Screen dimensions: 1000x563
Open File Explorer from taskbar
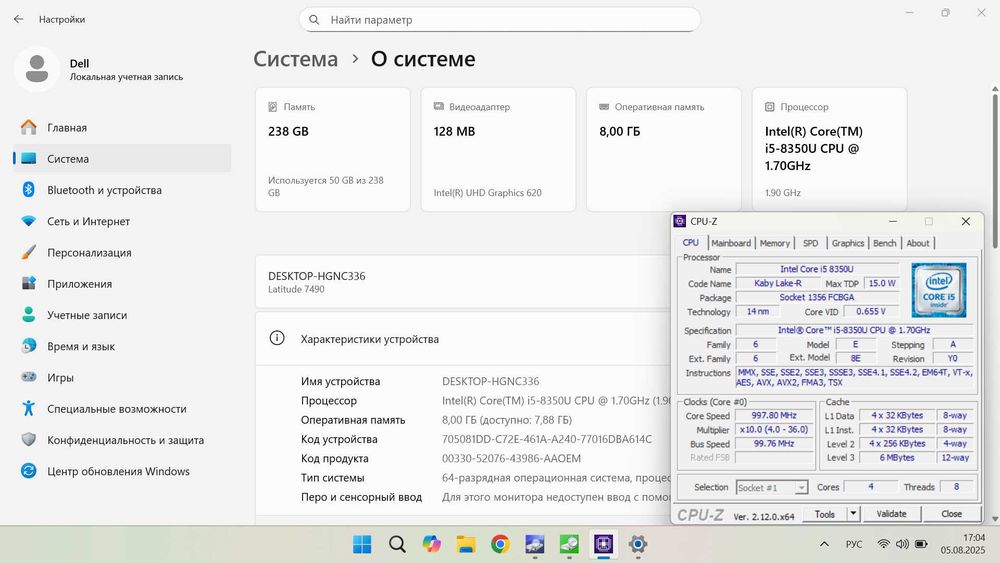(x=466, y=545)
